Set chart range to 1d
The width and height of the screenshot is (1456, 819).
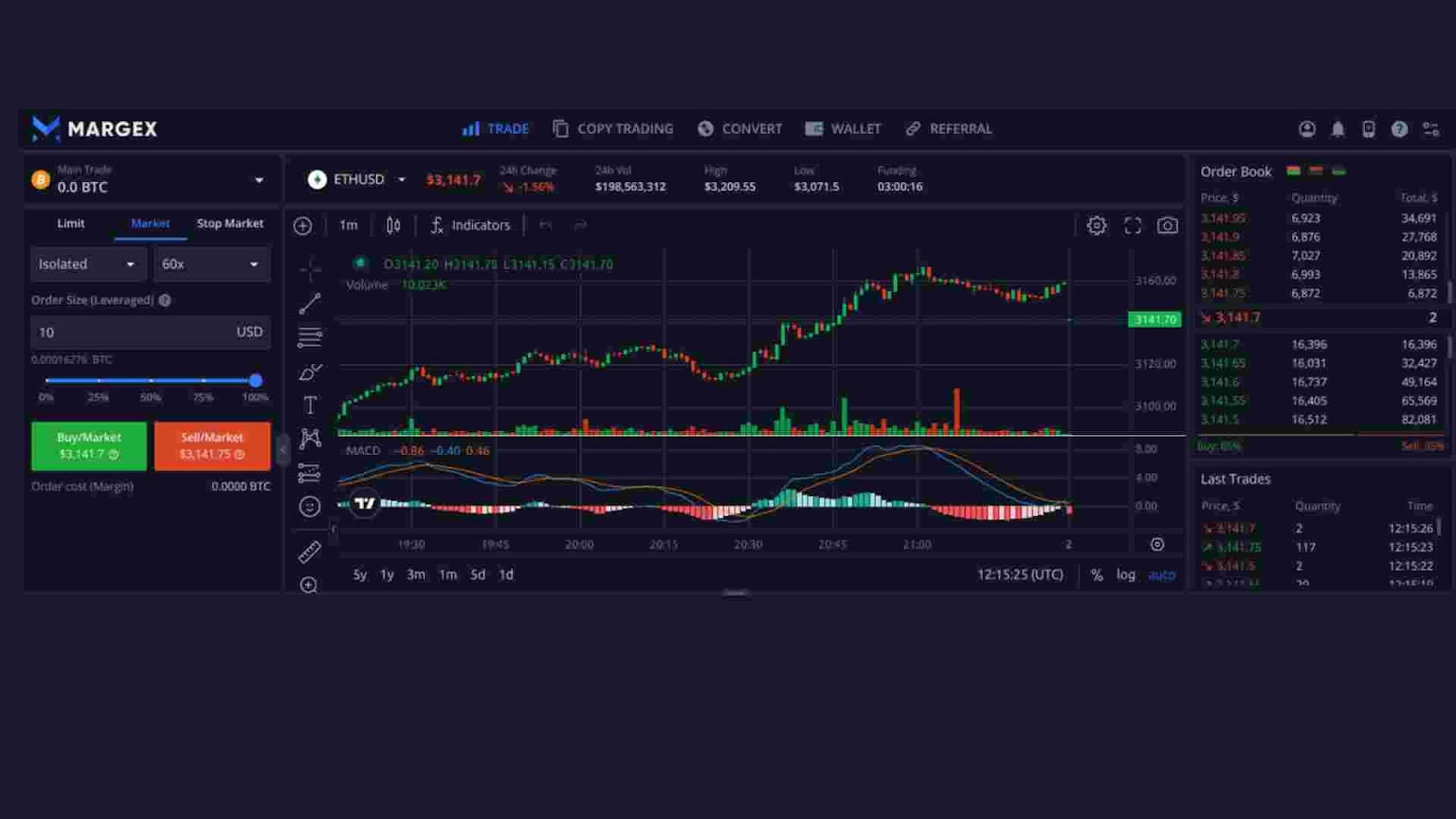pyautogui.click(x=506, y=575)
